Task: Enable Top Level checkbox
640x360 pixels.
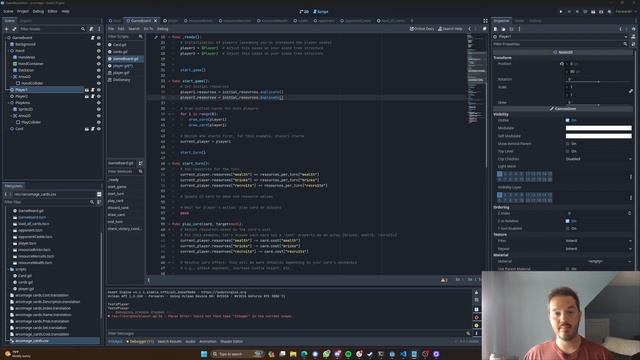Action: pos(567,151)
